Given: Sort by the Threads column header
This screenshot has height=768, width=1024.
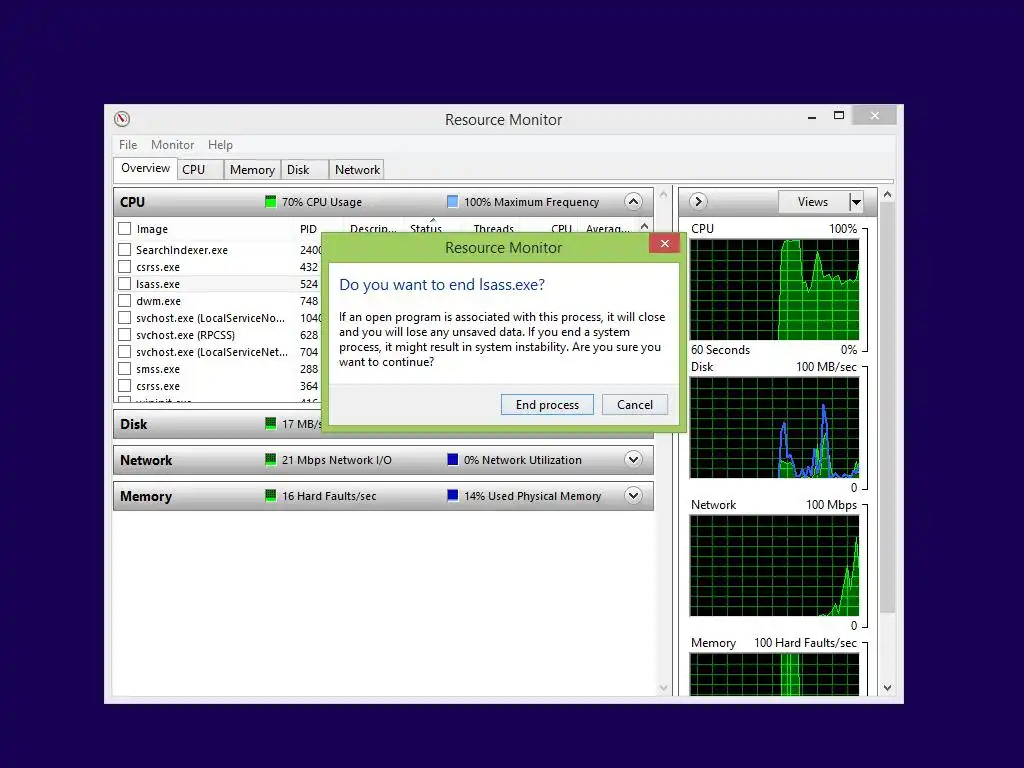Looking at the screenshot, I should point(494,228).
